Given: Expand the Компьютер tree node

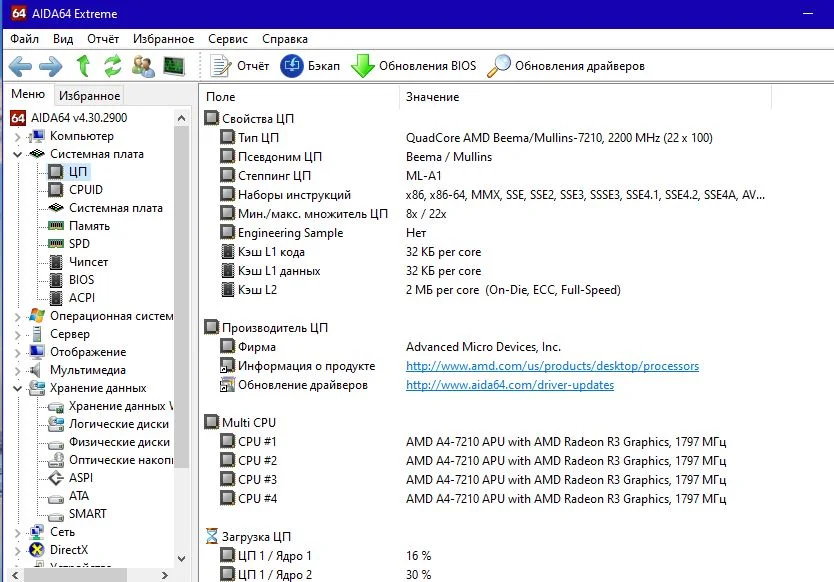Looking at the screenshot, I should [17, 136].
